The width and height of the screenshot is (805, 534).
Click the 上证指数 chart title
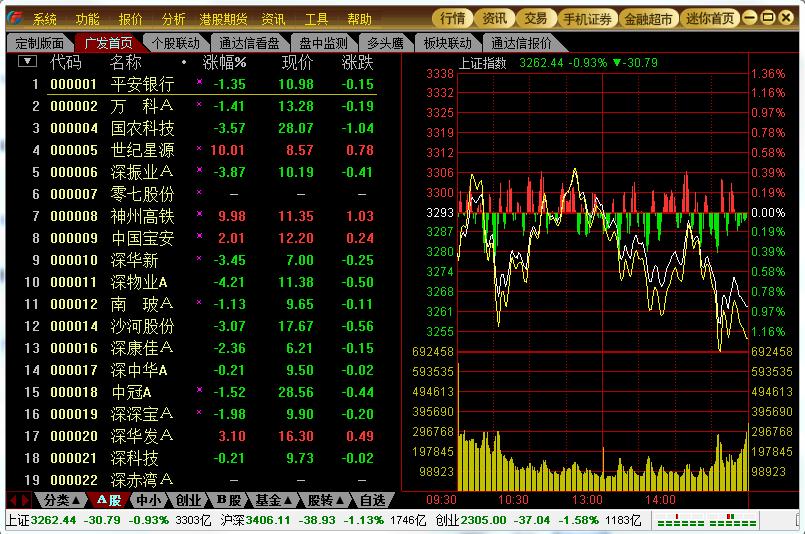point(482,62)
